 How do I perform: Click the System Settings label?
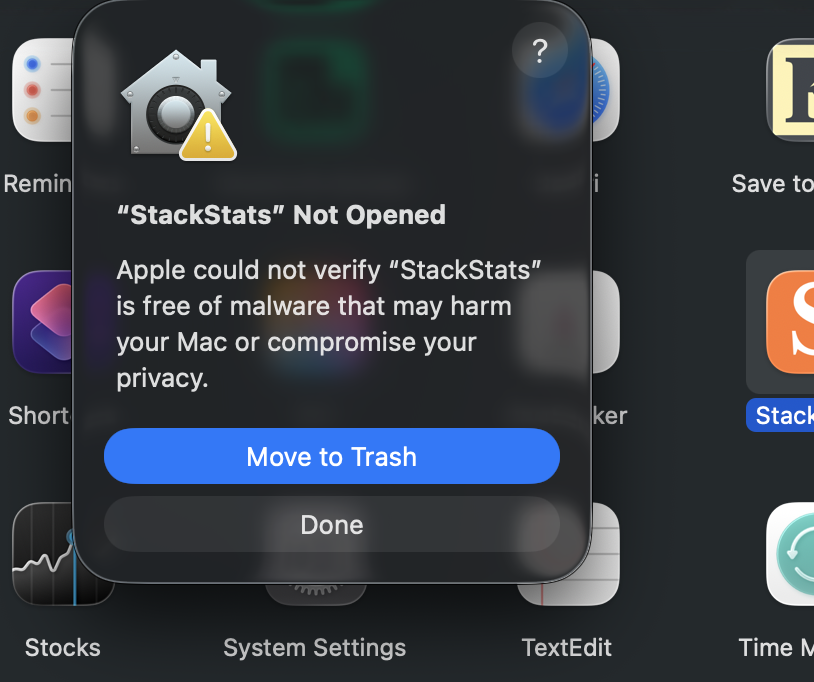pyautogui.click(x=314, y=648)
